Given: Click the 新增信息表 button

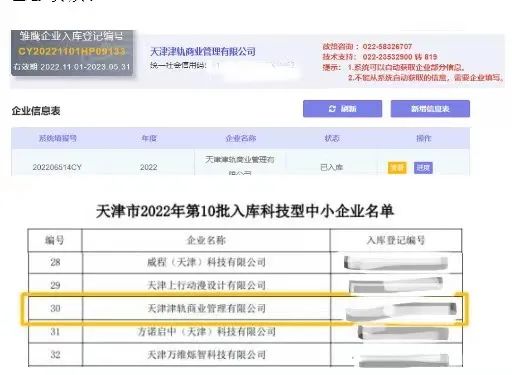Looking at the screenshot, I should point(430,109).
